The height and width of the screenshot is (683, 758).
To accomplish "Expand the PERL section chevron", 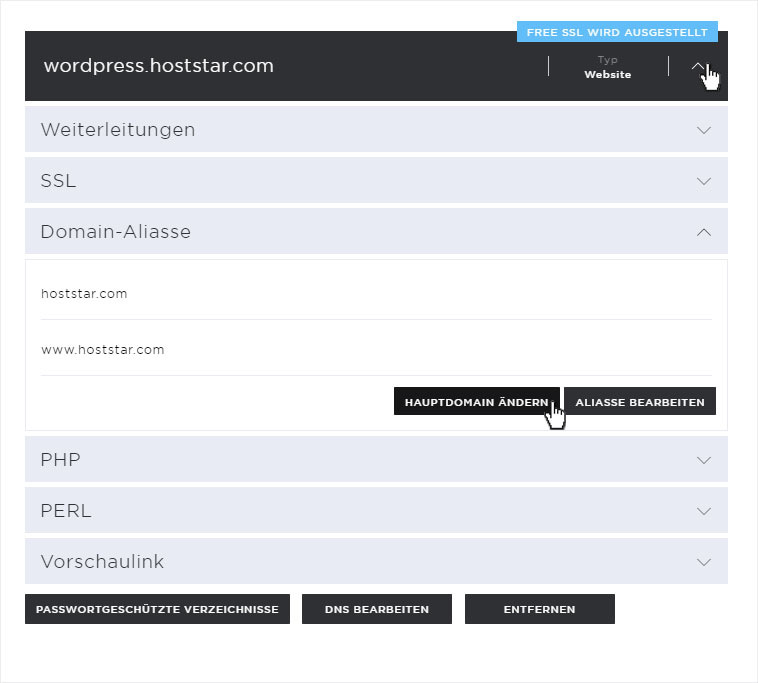I will [704, 511].
